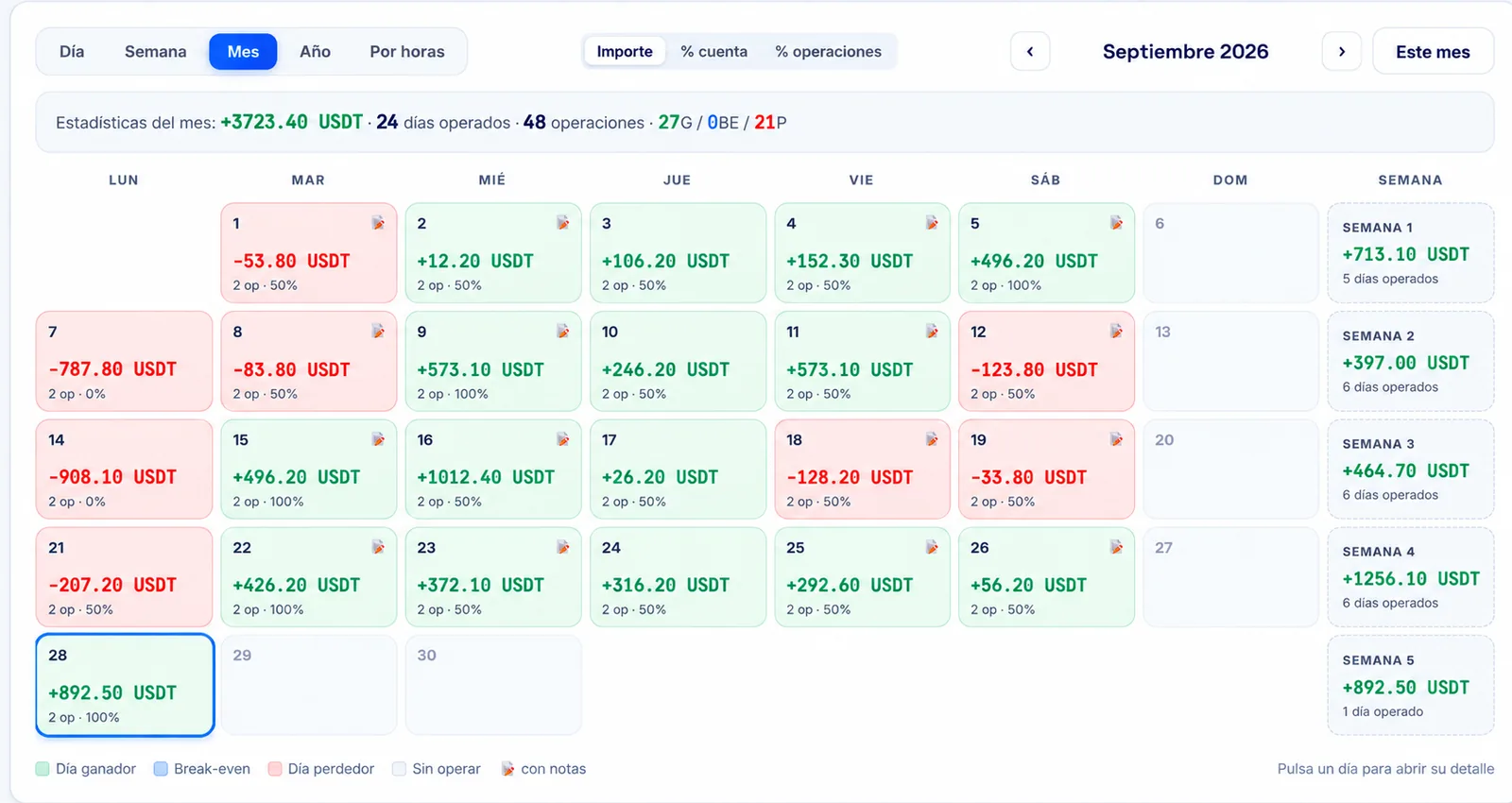The height and width of the screenshot is (803, 1512).
Task: Click the note icon on day 22
Action: (x=378, y=547)
